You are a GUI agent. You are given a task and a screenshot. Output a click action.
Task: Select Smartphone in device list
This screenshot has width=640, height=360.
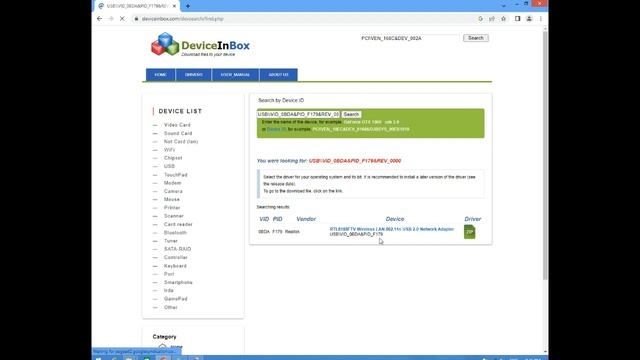pyautogui.click(x=178, y=282)
